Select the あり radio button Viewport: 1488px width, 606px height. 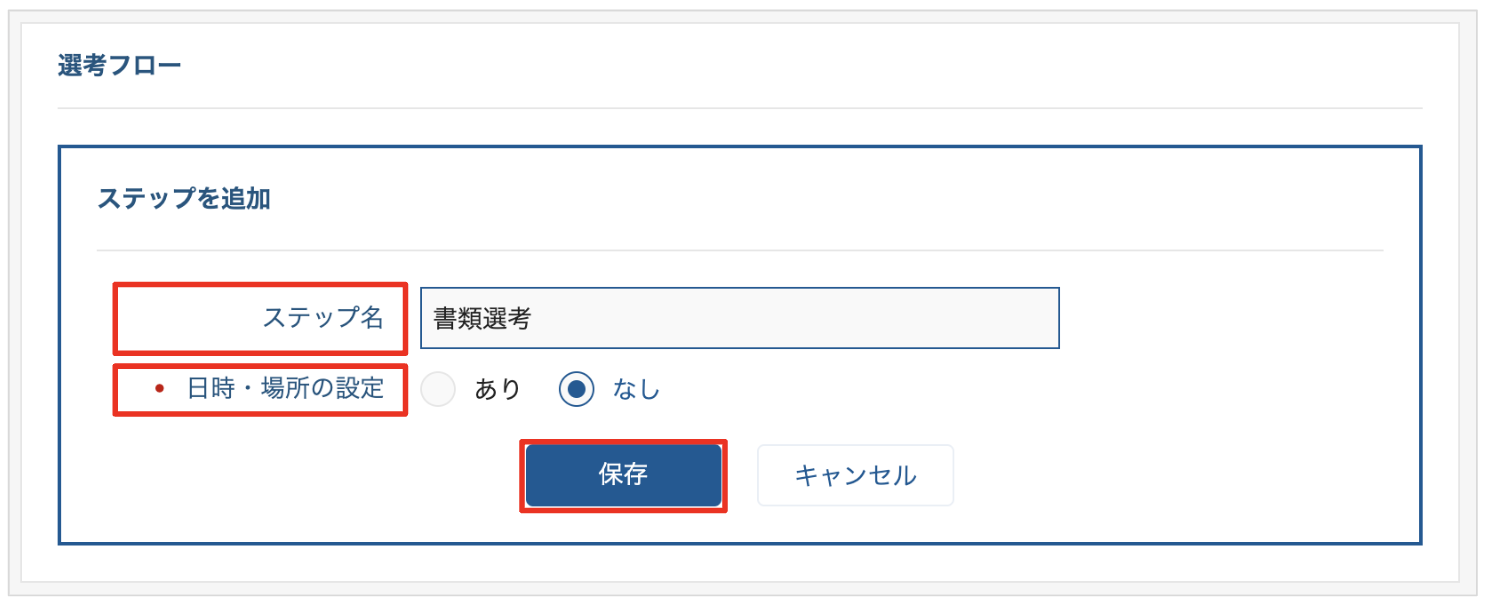(x=438, y=389)
